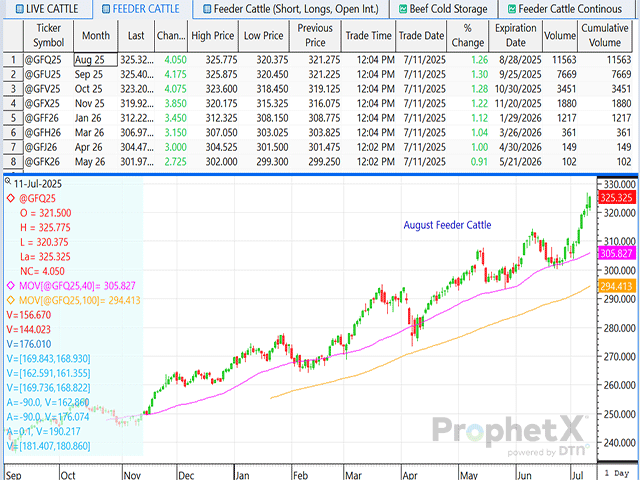Open Feeder Cattle (Short, Longs, Open Int.) tab
The image size is (640, 480).
pyautogui.click(x=291, y=9)
